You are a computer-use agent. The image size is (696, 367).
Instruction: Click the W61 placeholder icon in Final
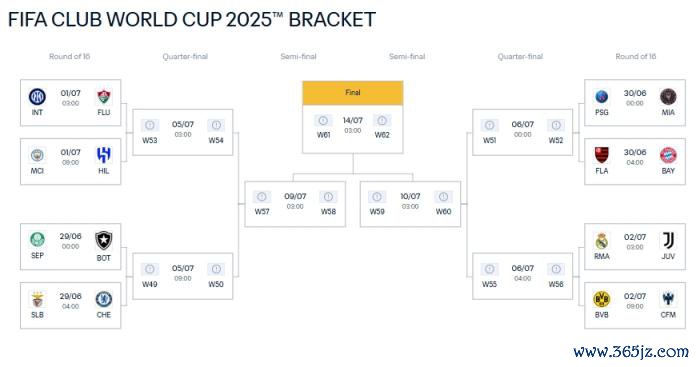pos(323,121)
